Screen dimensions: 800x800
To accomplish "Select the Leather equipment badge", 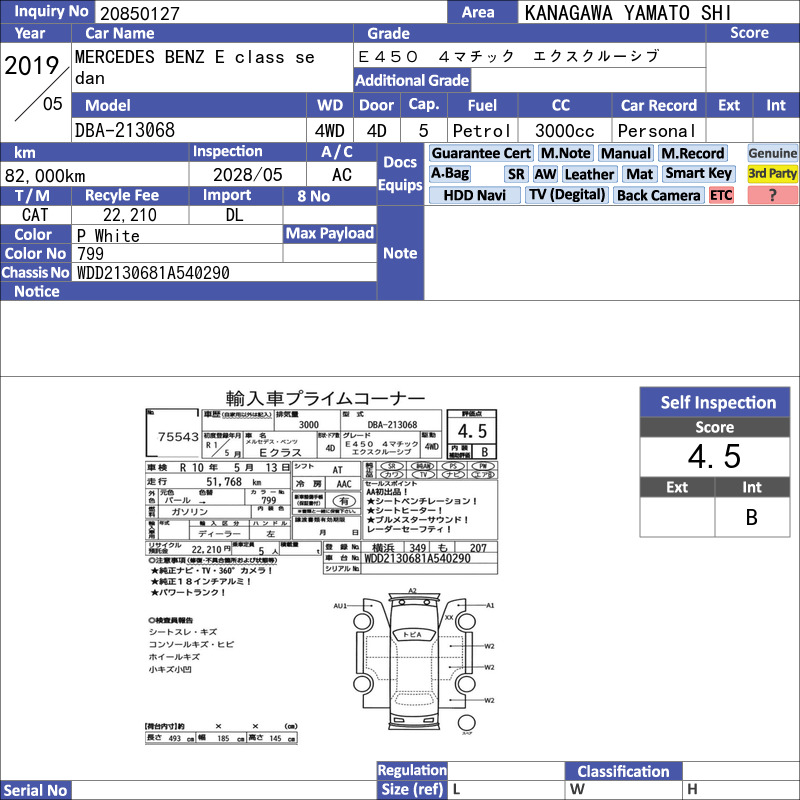I will 589,174.
